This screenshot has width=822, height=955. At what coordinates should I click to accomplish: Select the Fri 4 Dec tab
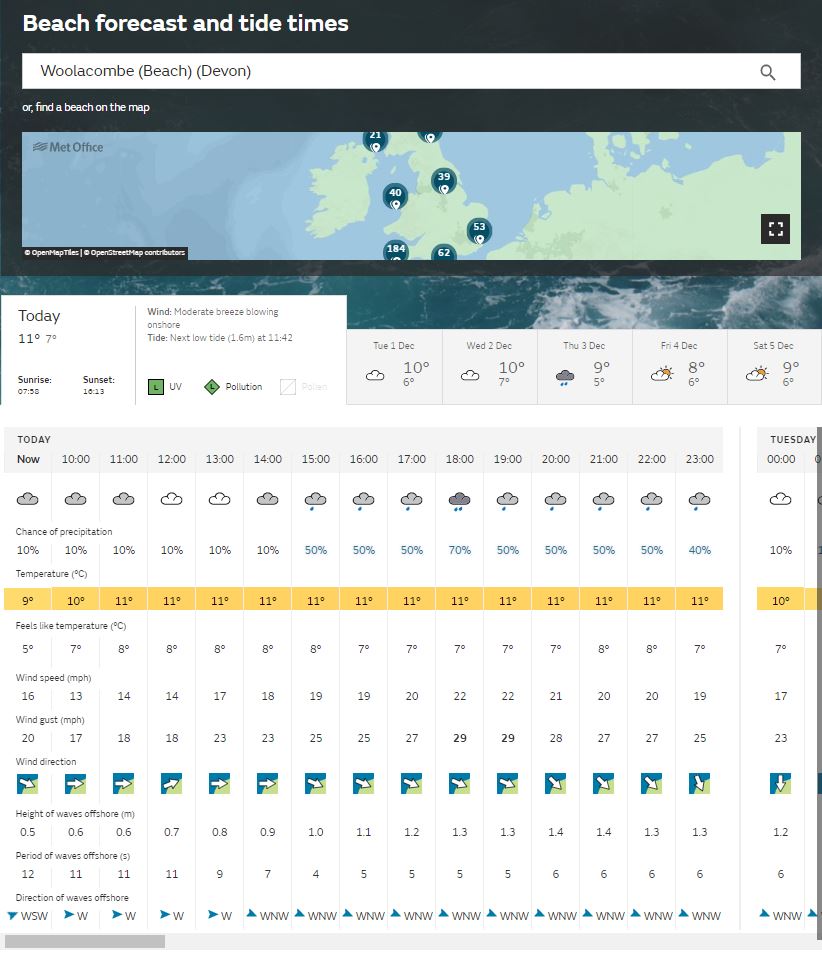click(679, 367)
